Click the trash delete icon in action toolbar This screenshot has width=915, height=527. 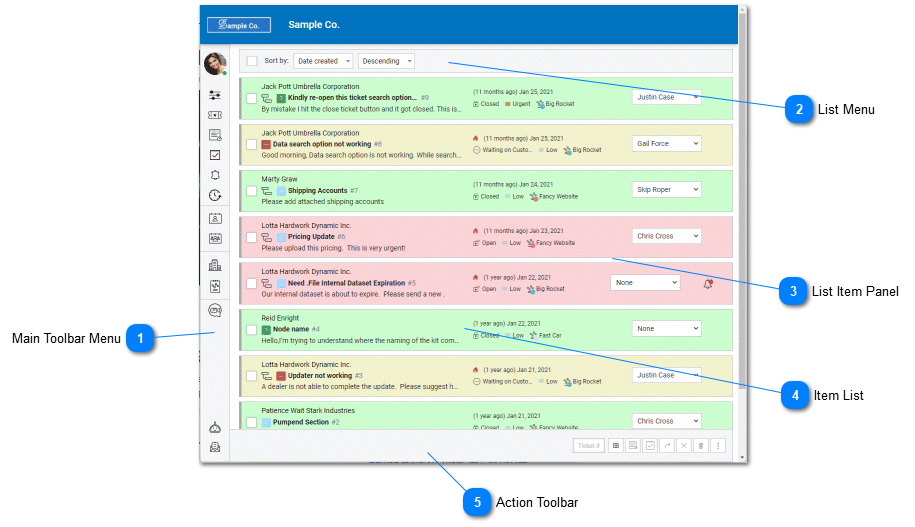tap(701, 446)
